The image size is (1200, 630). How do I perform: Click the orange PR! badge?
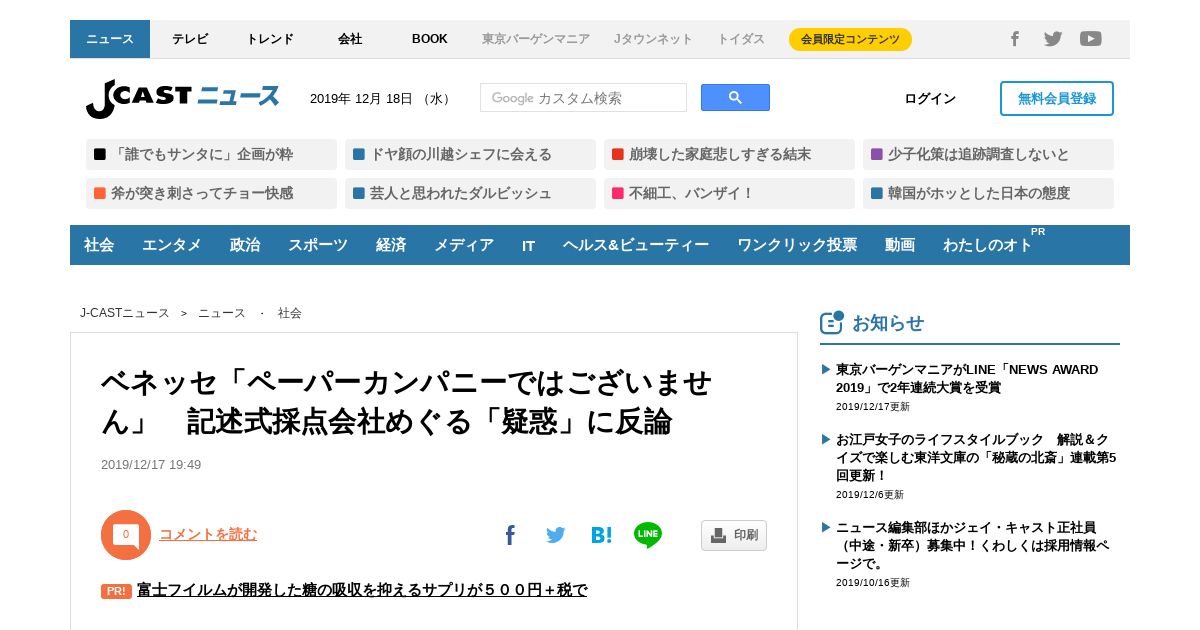(x=116, y=591)
